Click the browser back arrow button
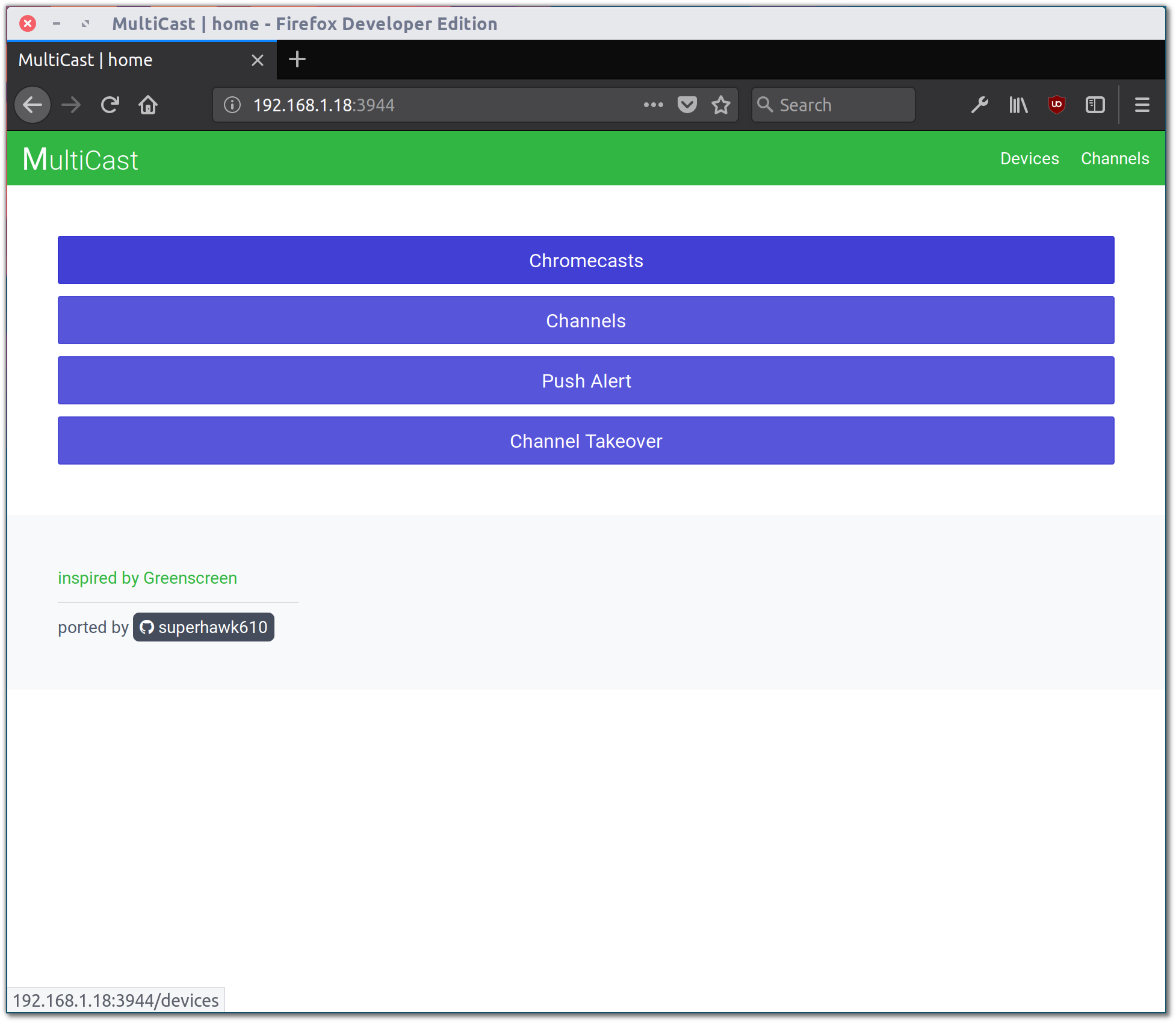 coord(32,105)
